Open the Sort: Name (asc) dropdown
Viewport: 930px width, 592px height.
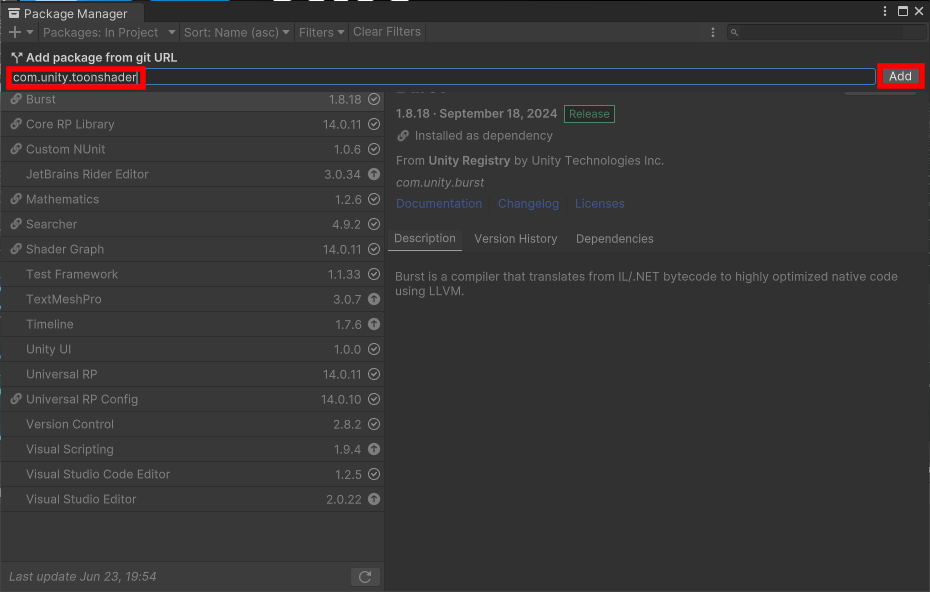pyautogui.click(x=237, y=32)
